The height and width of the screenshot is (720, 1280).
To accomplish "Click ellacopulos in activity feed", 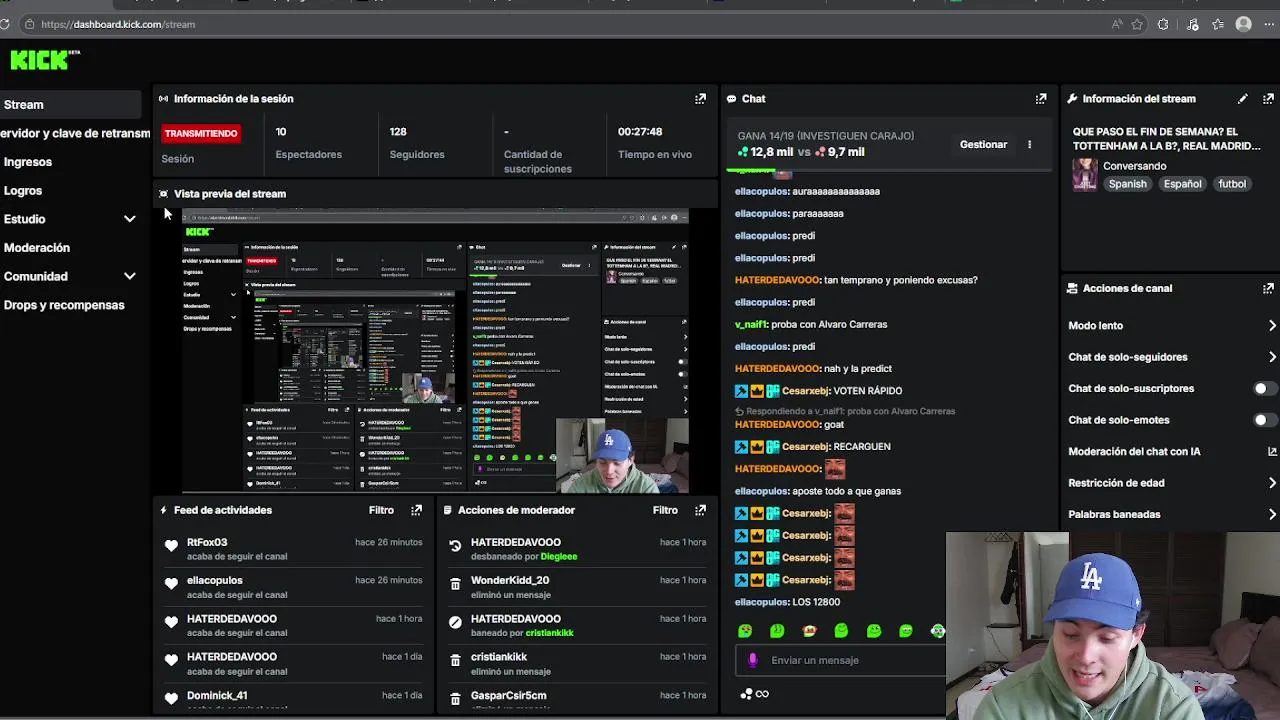I will (215, 580).
